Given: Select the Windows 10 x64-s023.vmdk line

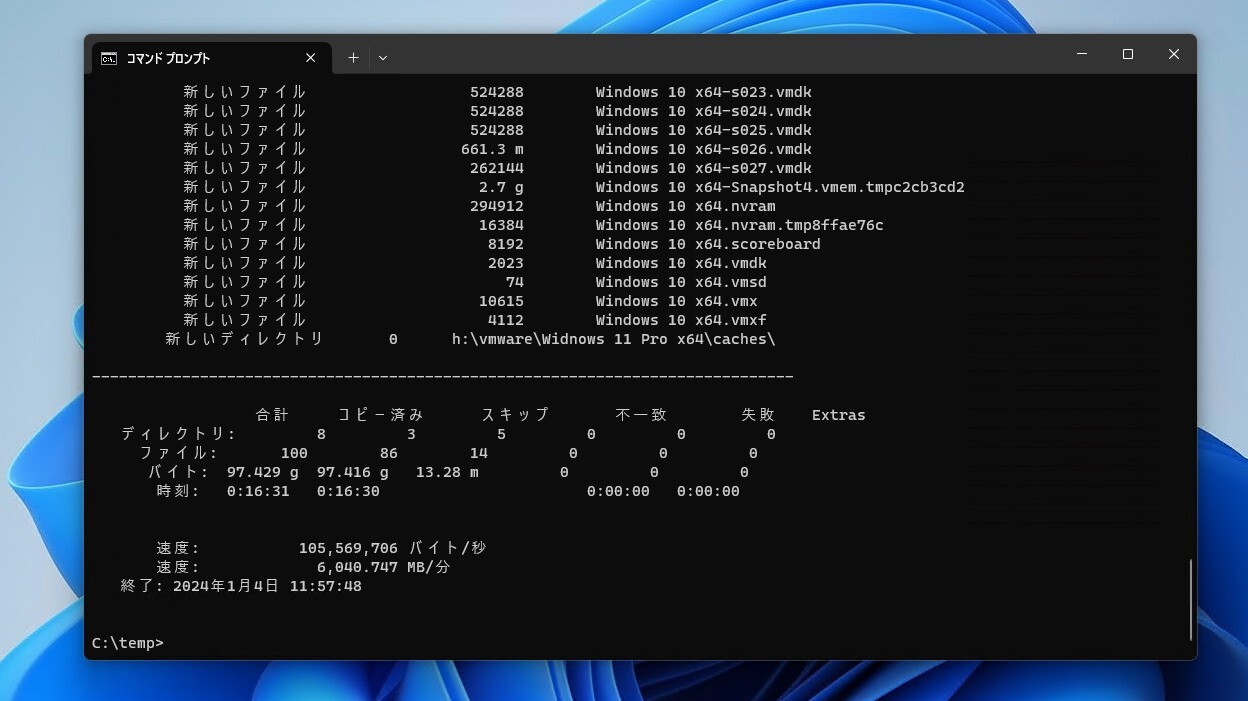Looking at the screenshot, I should click(x=704, y=91).
